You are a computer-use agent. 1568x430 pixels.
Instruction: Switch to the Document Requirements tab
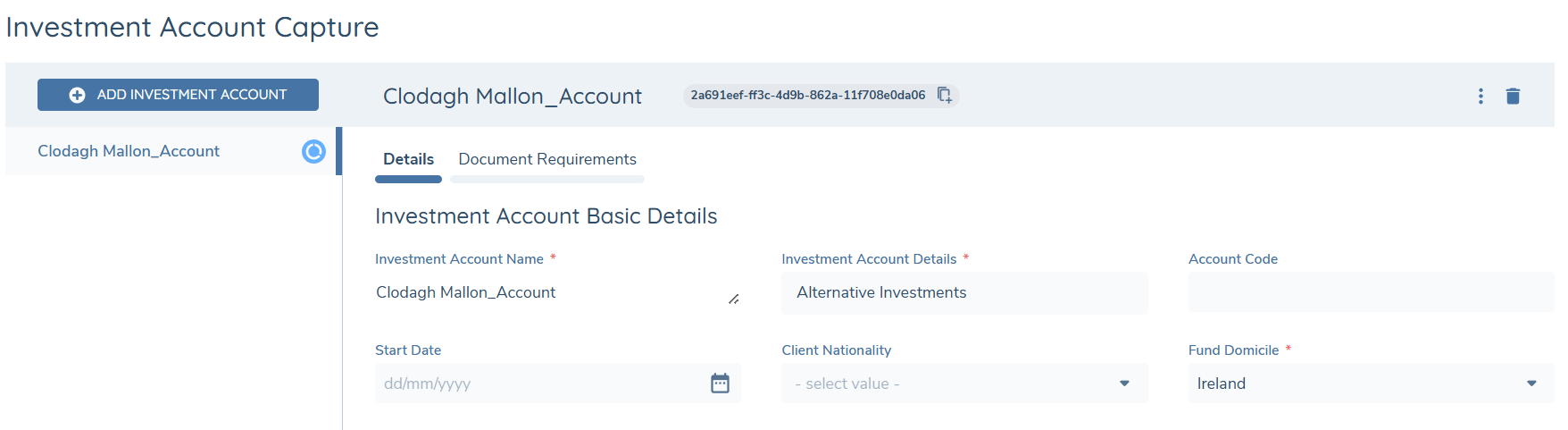[547, 159]
